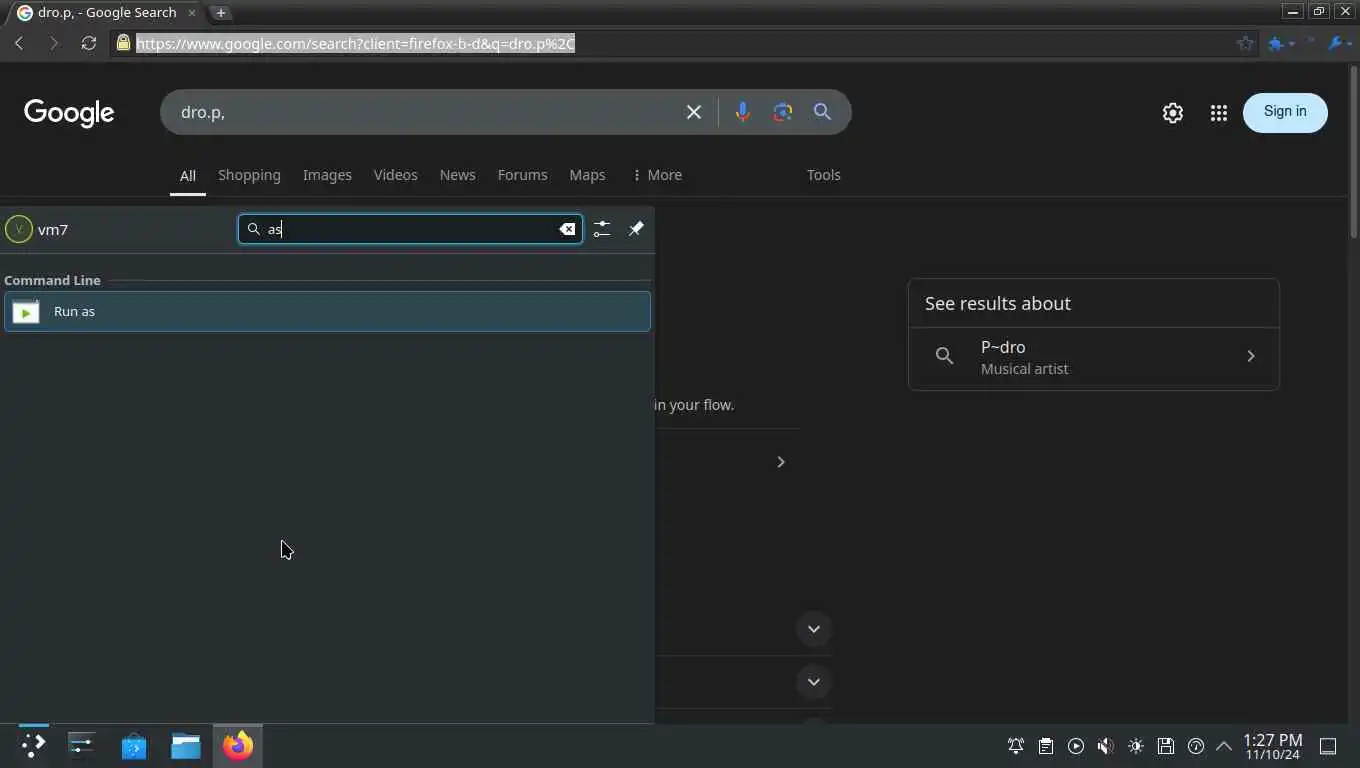The width and height of the screenshot is (1360, 768).
Task: Run the 'Run as' command line result
Action: (327, 311)
